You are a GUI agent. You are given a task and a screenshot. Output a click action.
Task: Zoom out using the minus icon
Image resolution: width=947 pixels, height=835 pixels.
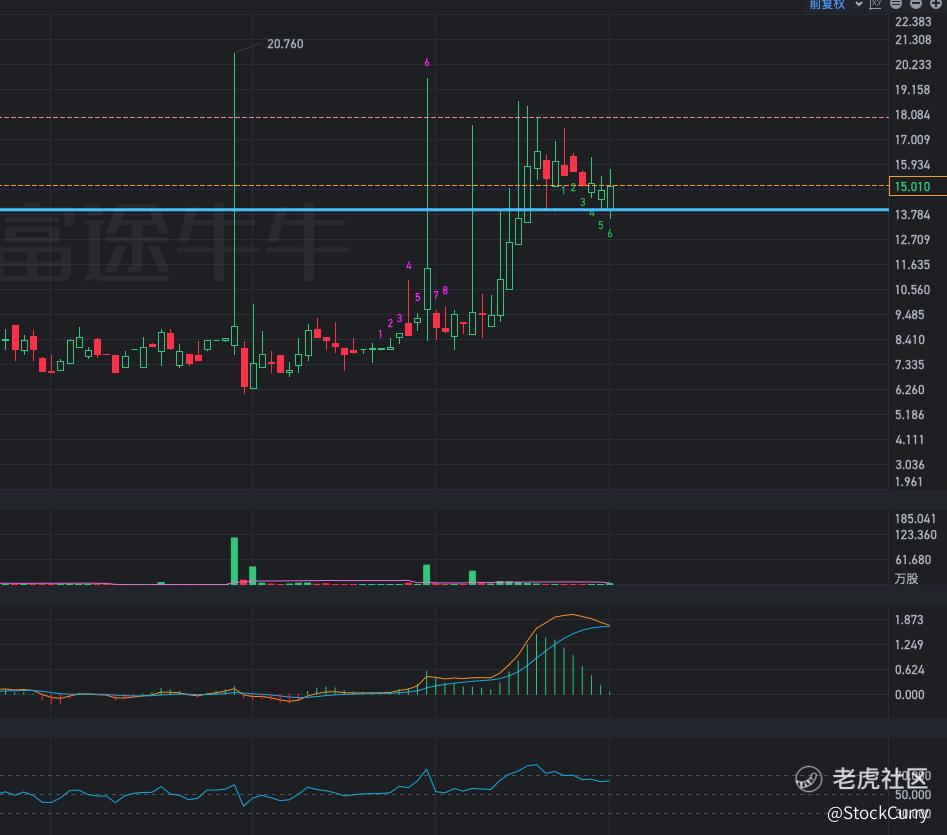[916, 4]
